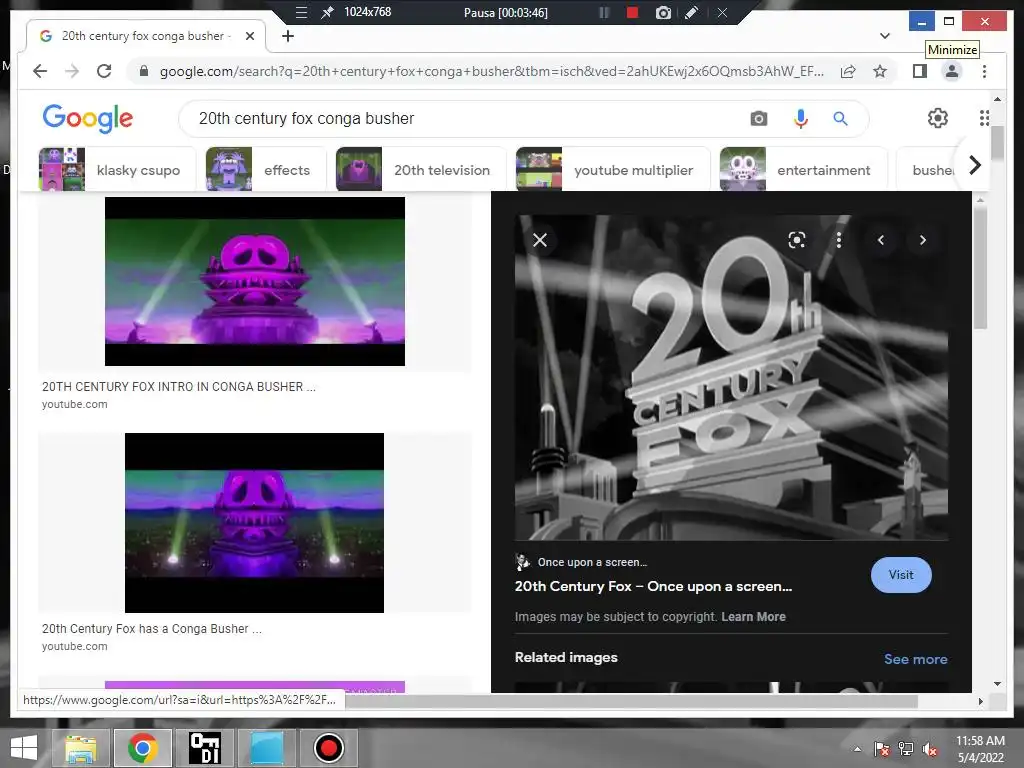Open a new Chrome tab
The width and height of the screenshot is (1024, 768).
[x=288, y=36]
